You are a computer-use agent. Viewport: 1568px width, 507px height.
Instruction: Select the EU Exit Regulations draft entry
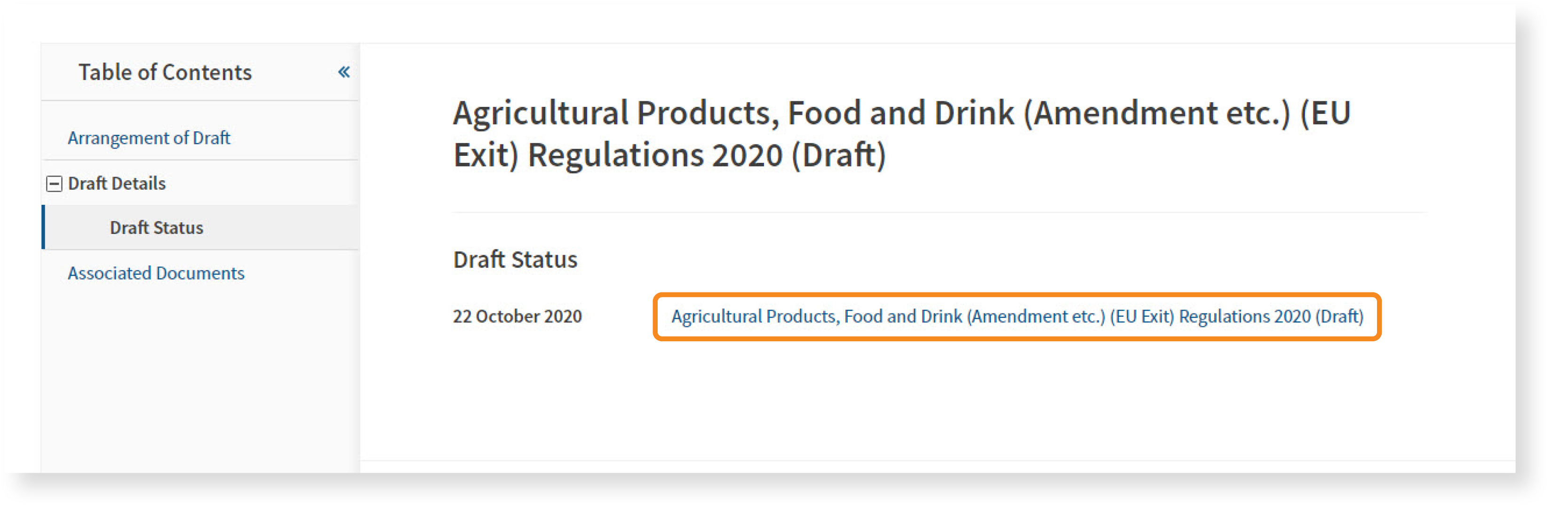1017,317
